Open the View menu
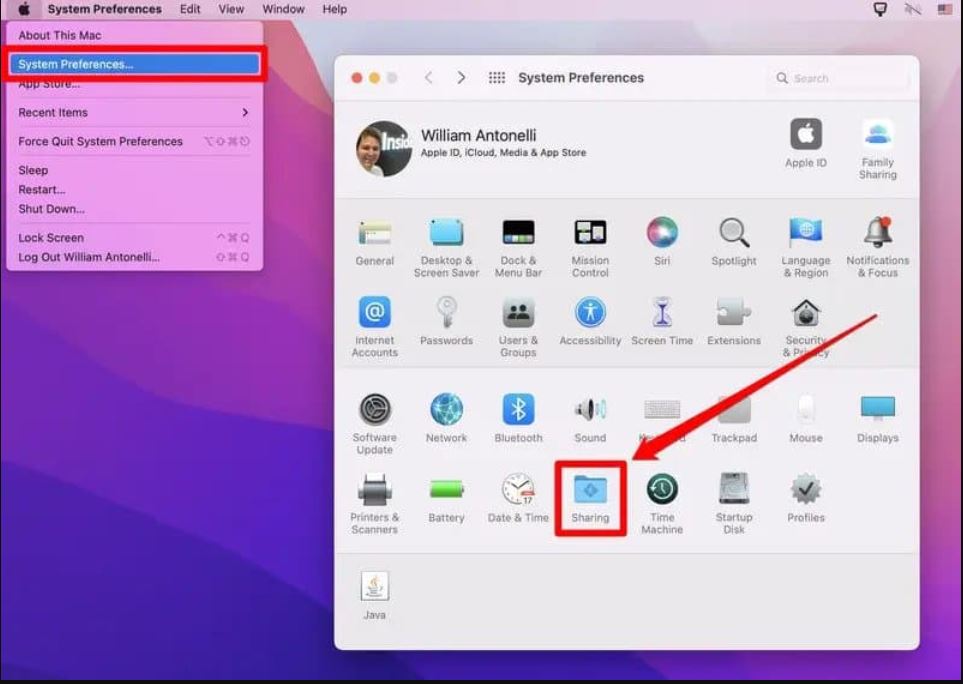Screen dimensions: 963x684 [231, 9]
